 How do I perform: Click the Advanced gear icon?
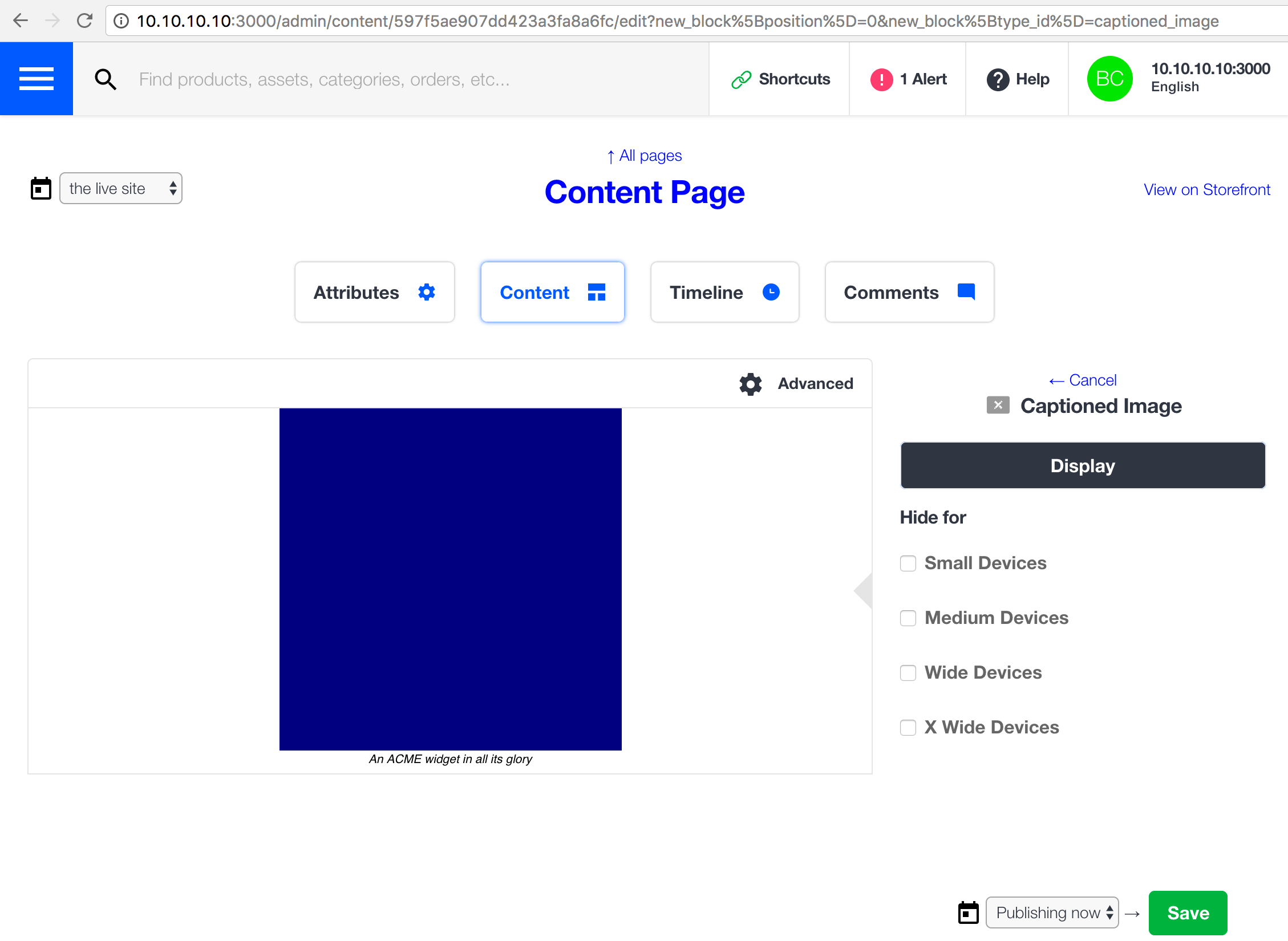(x=751, y=384)
